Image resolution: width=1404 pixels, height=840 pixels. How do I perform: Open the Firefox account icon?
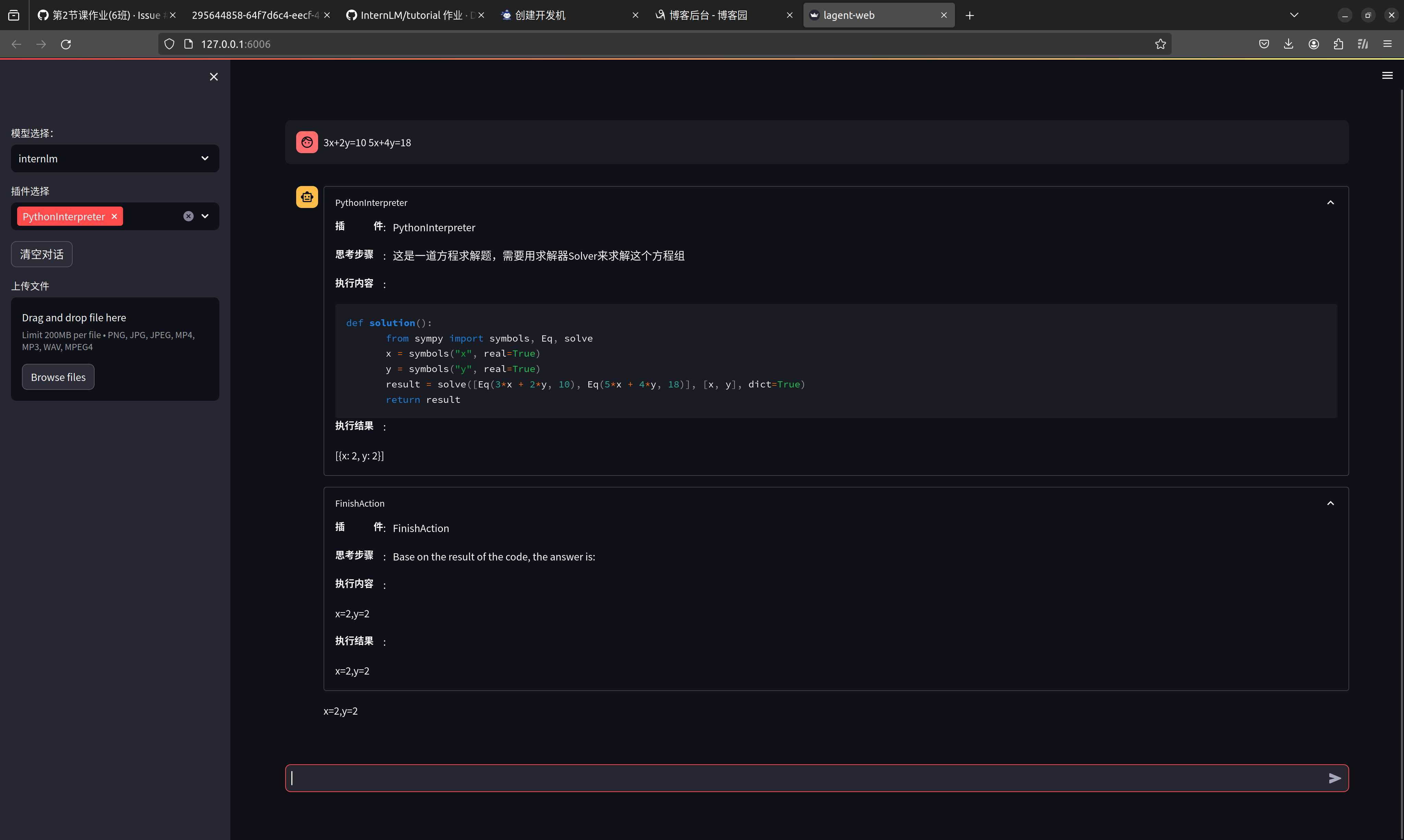[1314, 44]
